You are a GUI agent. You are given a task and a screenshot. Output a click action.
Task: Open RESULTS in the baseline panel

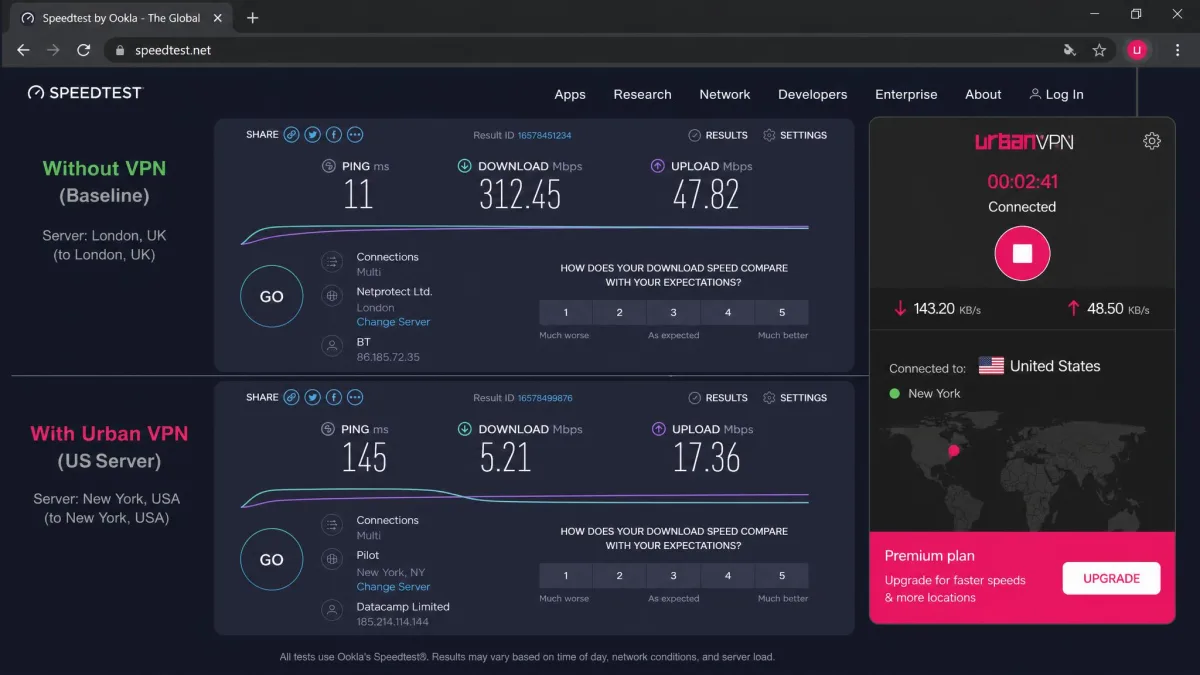pos(718,135)
